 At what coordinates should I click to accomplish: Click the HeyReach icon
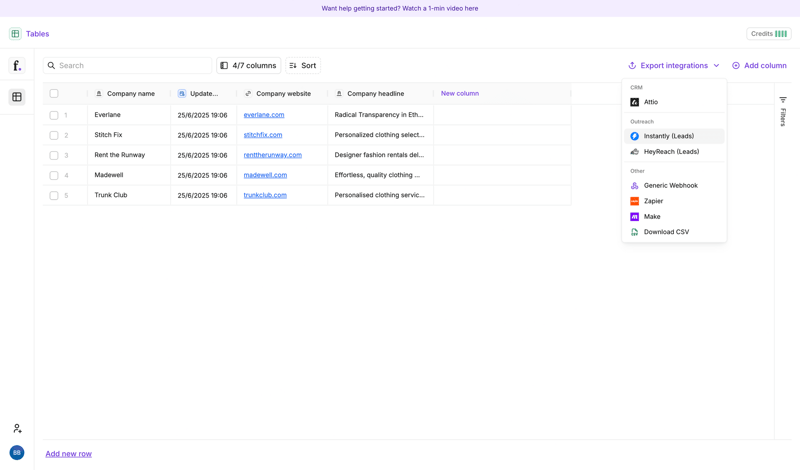634,152
